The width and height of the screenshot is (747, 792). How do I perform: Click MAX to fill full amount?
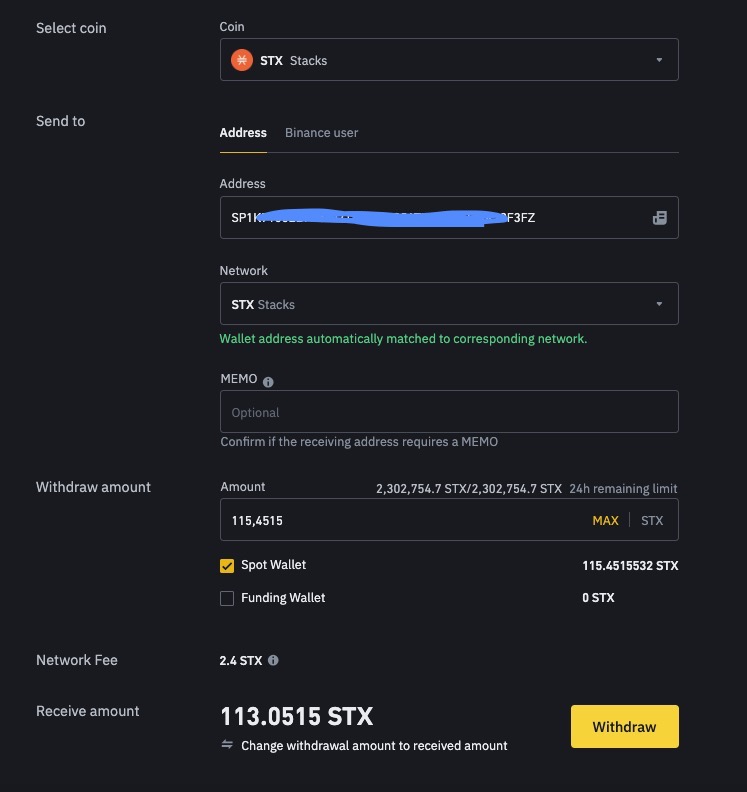tap(605, 521)
